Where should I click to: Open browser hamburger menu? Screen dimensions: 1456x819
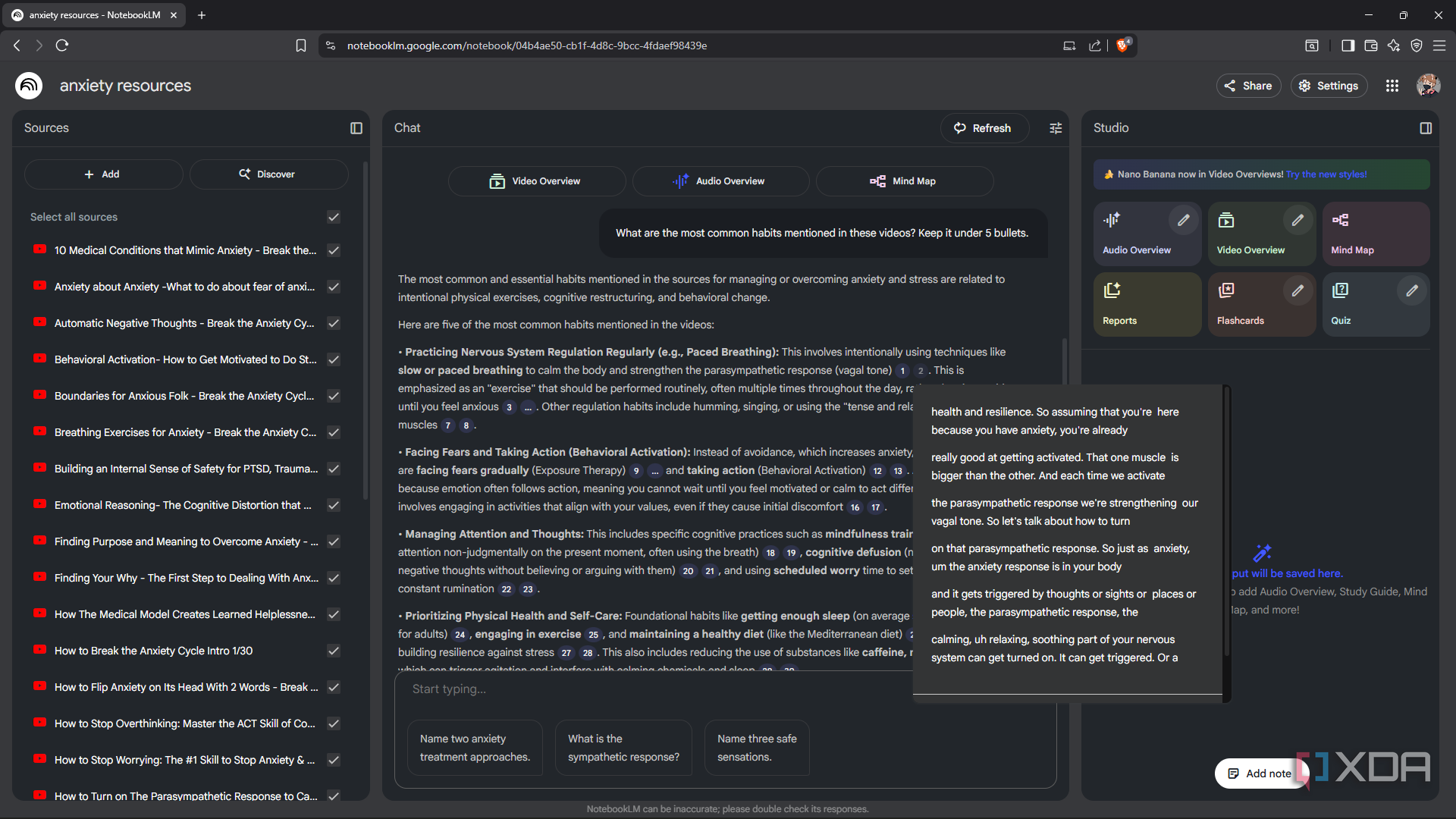click(1439, 45)
